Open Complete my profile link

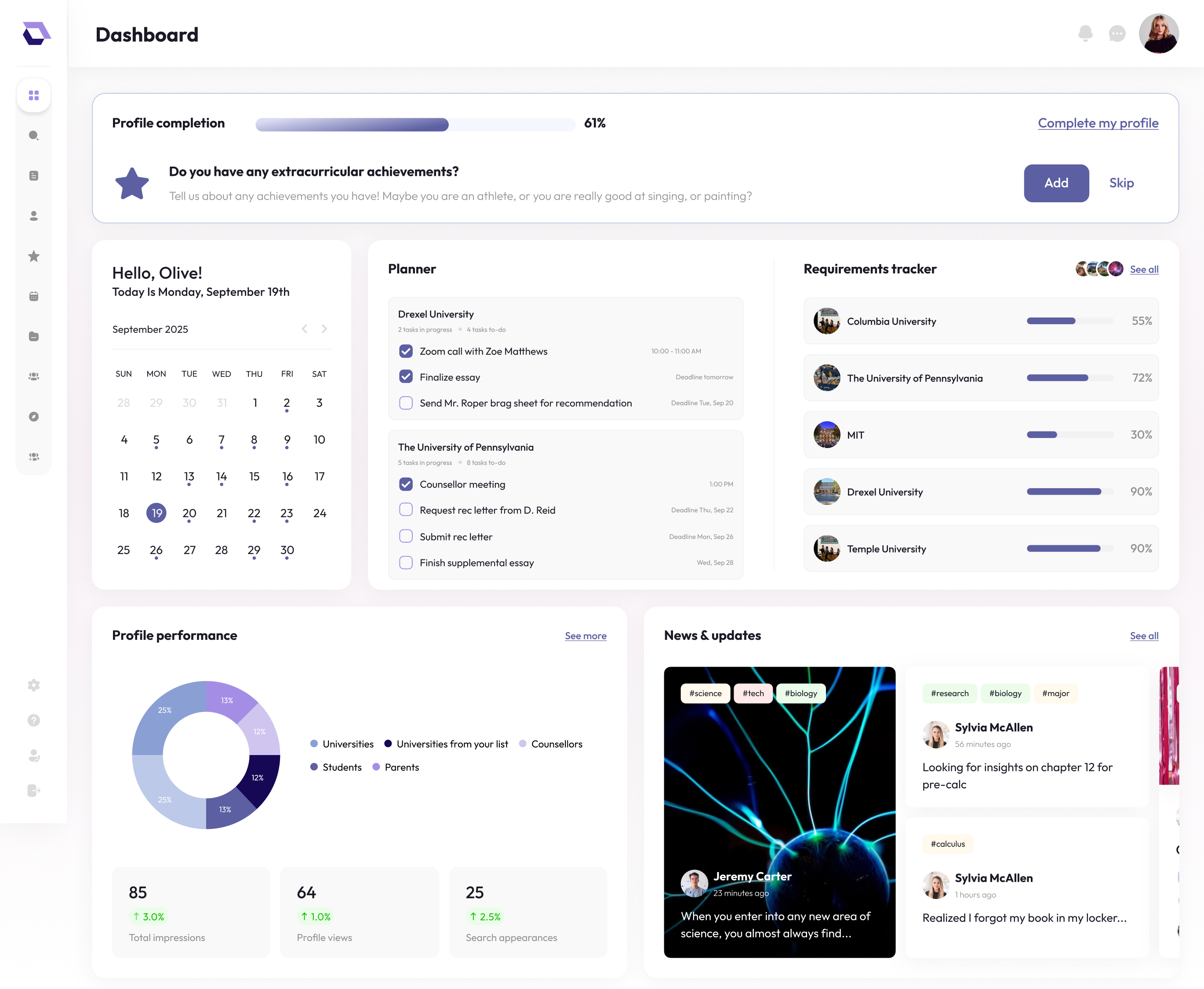click(1098, 123)
